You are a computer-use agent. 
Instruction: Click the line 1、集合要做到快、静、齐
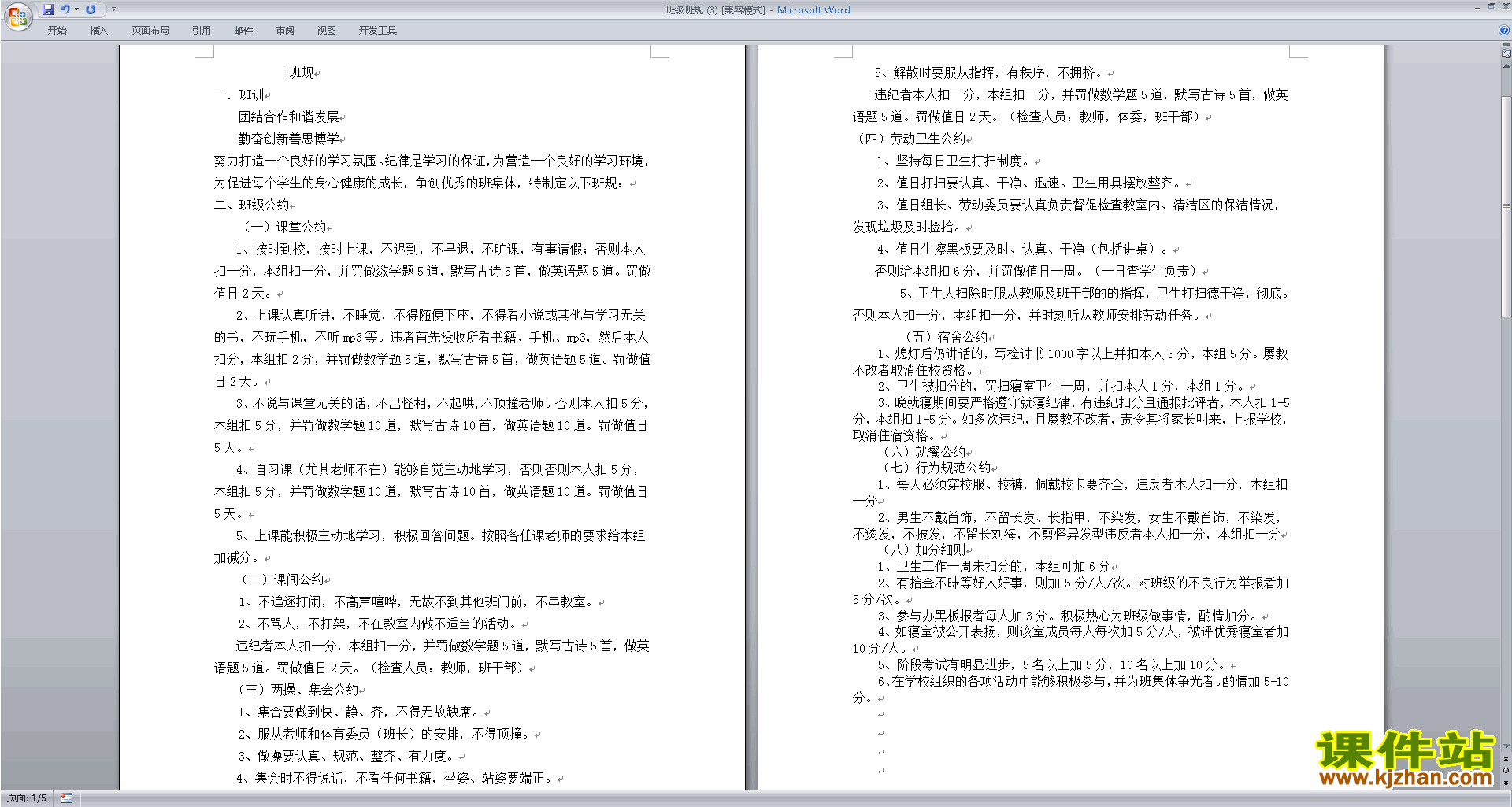[x=359, y=712]
